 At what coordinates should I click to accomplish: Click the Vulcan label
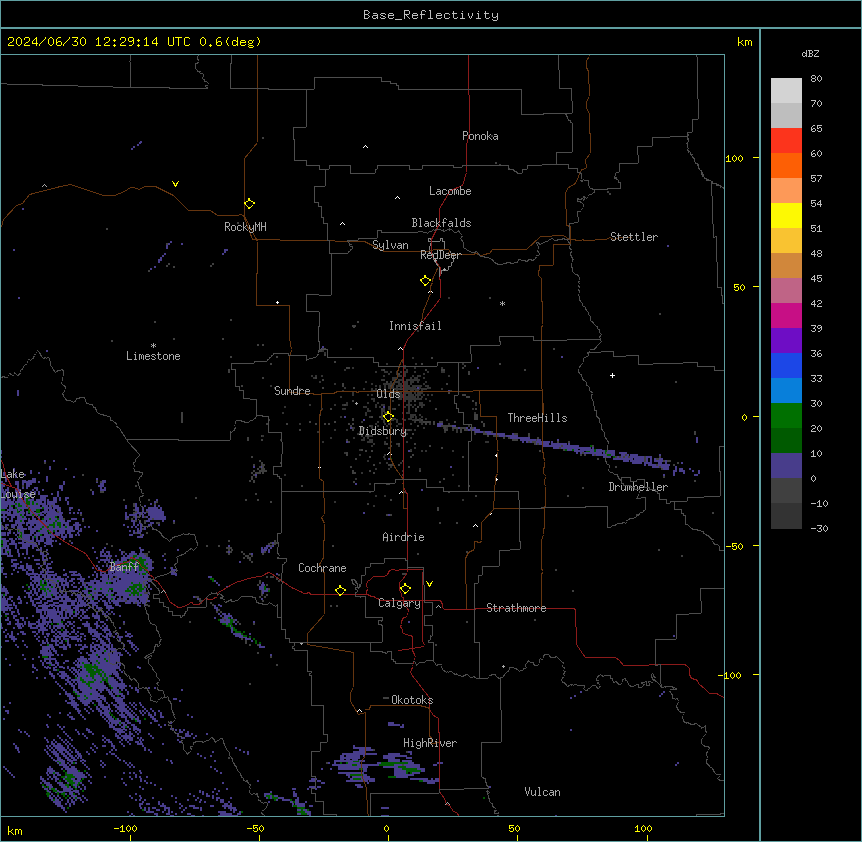click(542, 792)
